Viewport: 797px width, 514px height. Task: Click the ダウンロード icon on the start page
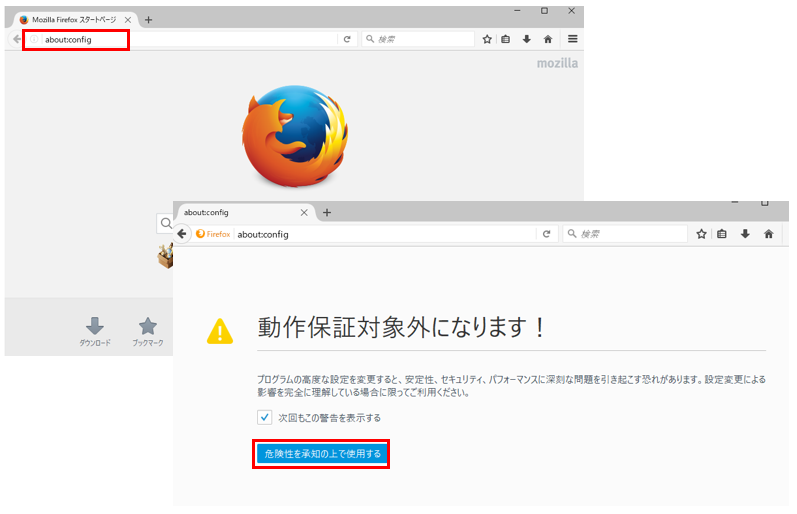click(x=95, y=326)
